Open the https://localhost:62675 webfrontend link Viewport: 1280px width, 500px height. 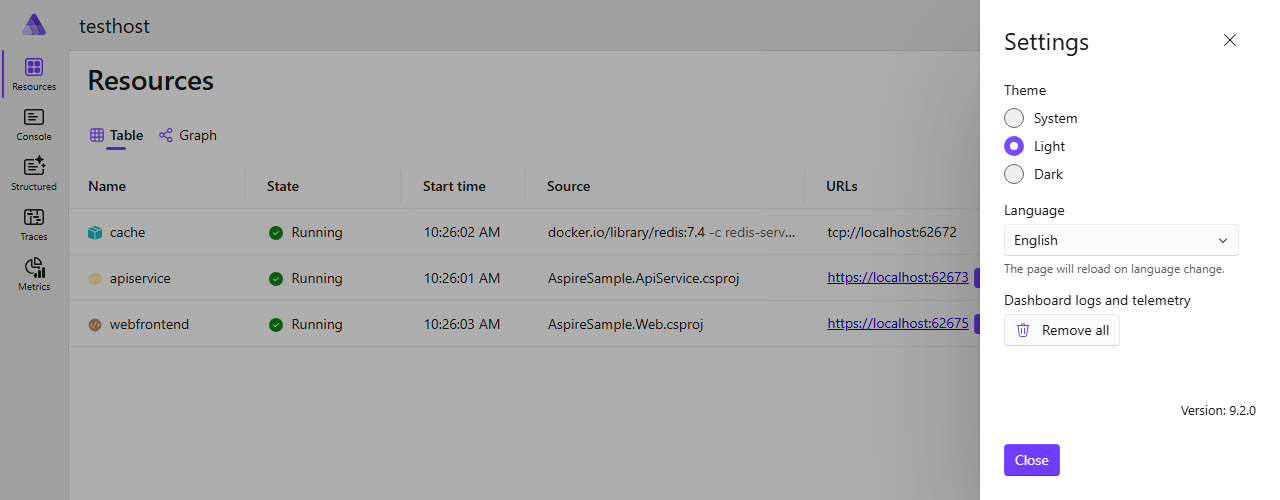[x=898, y=324]
